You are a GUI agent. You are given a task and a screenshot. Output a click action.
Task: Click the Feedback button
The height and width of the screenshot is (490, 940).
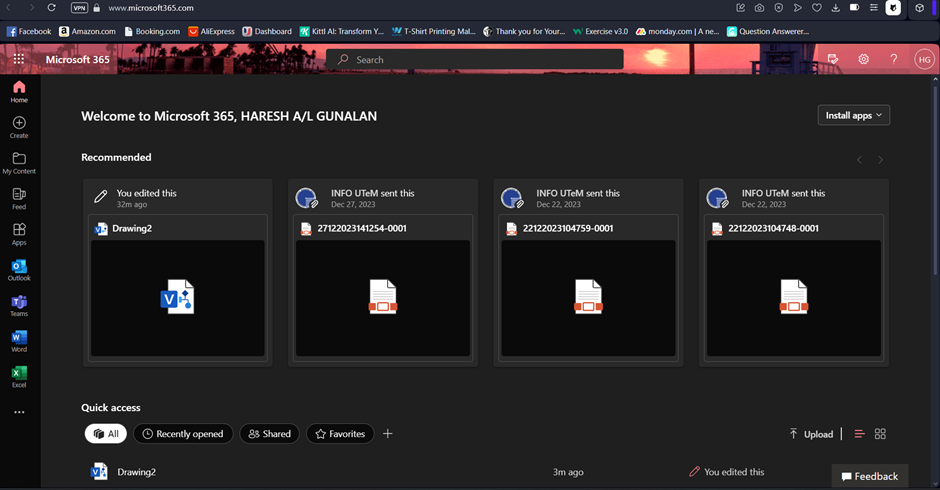870,476
